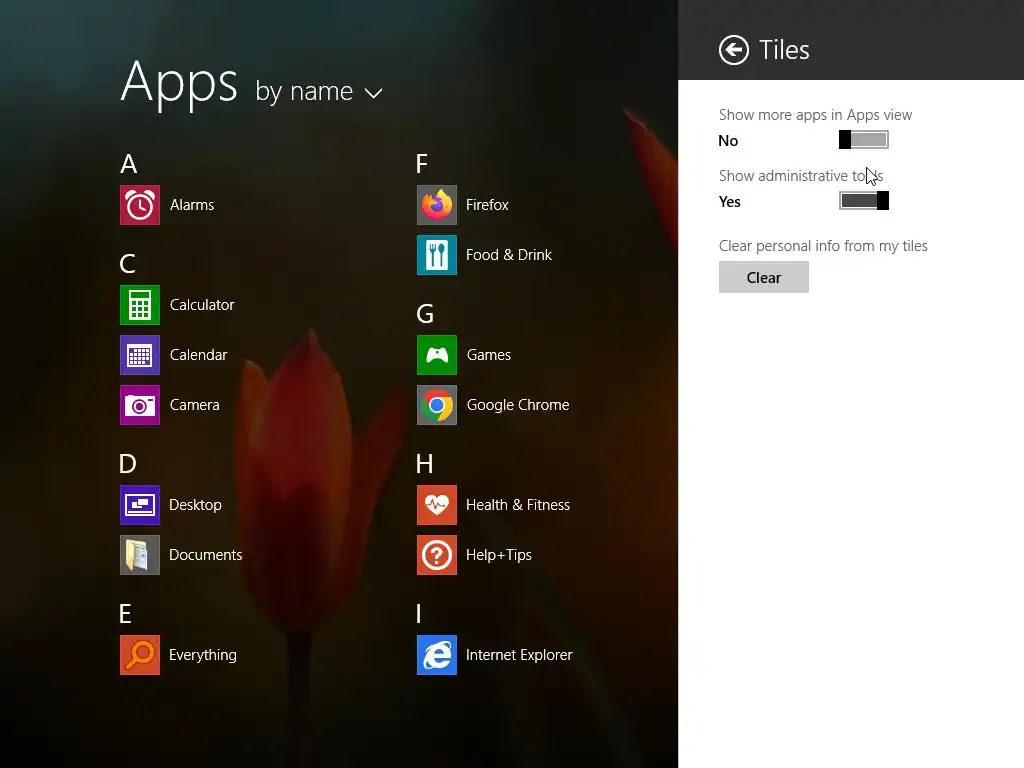Launch the Internet Explorer icon

[x=437, y=655]
